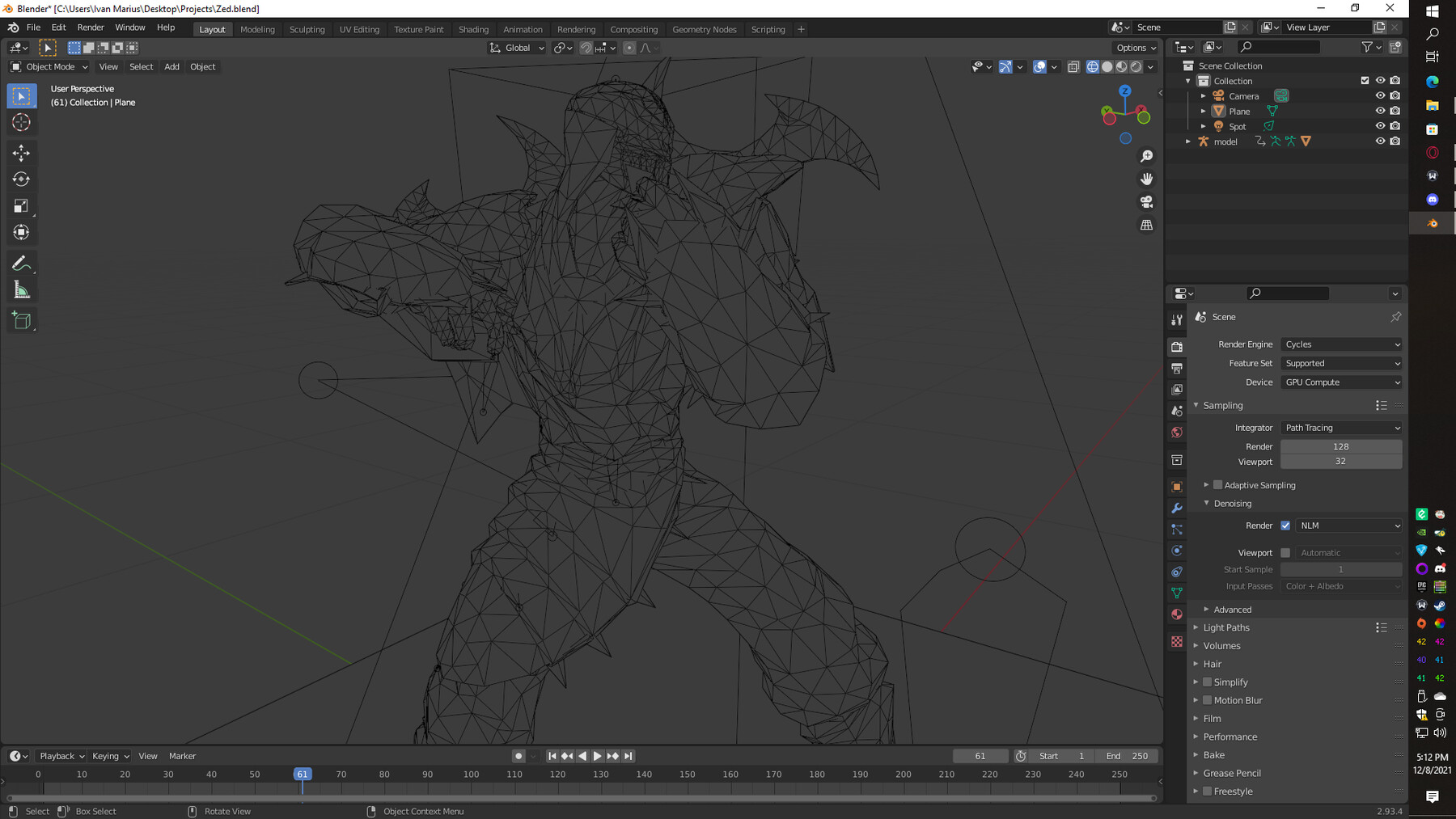Hide the Plane object in the outliner
The width and height of the screenshot is (1456, 819).
[x=1380, y=111]
